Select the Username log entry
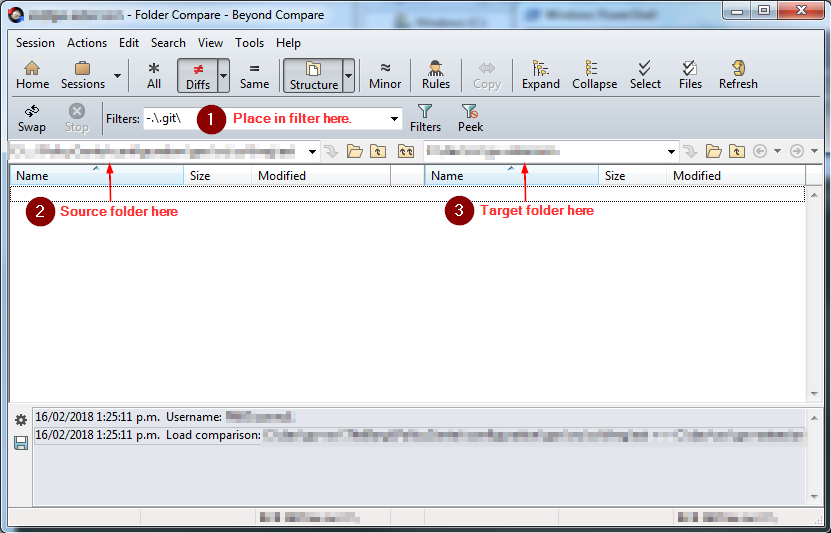 [419, 417]
